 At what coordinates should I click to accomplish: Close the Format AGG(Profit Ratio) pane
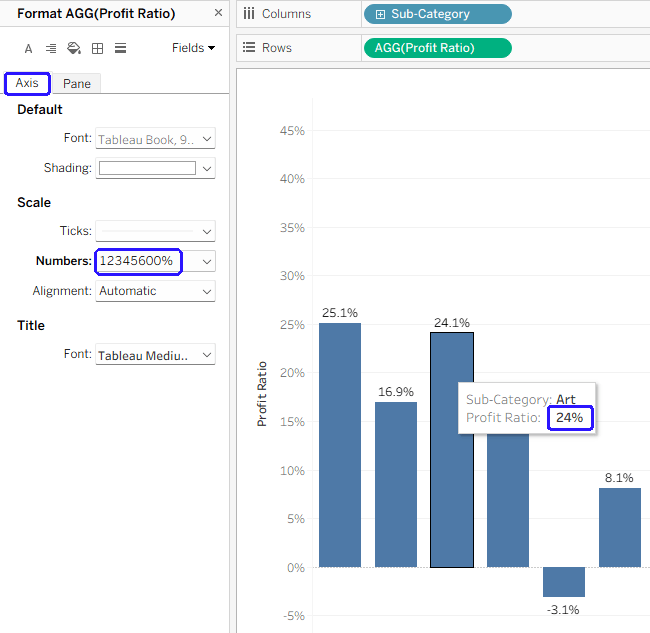(218, 13)
